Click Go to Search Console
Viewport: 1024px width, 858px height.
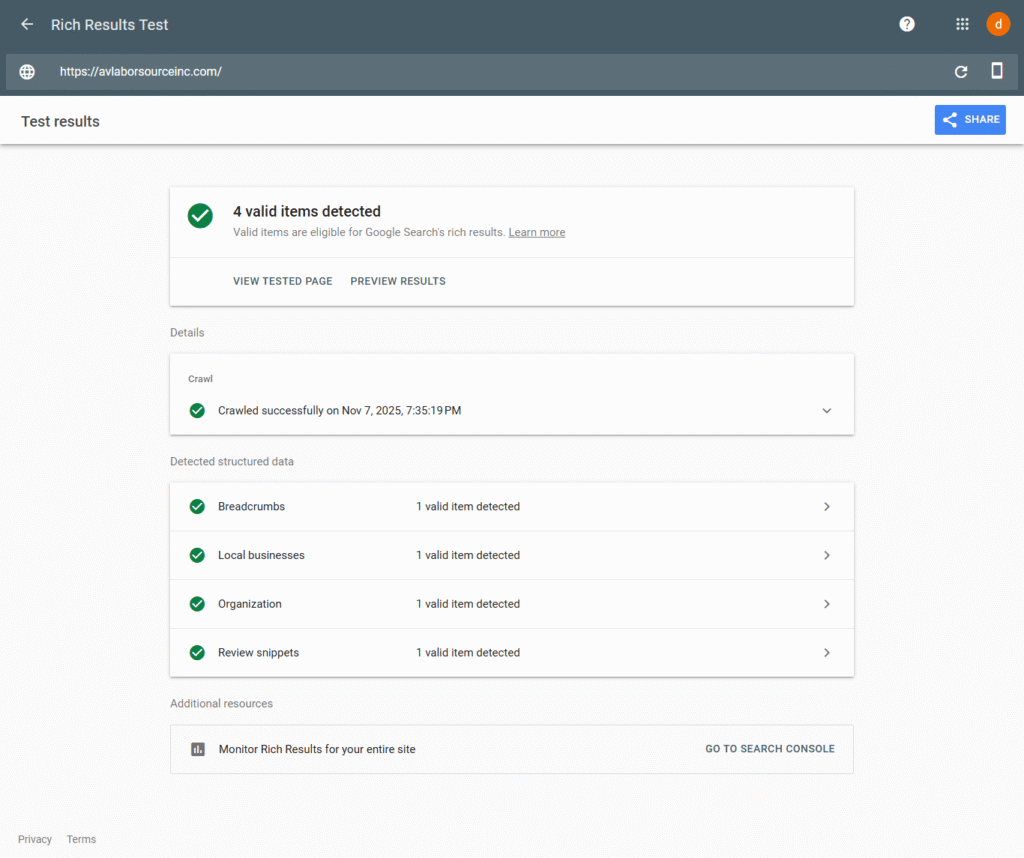pos(769,749)
